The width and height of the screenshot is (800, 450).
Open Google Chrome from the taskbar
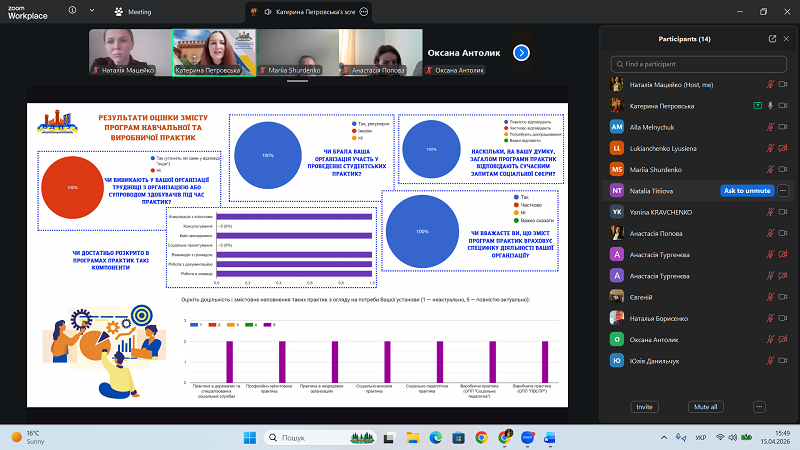pos(481,437)
